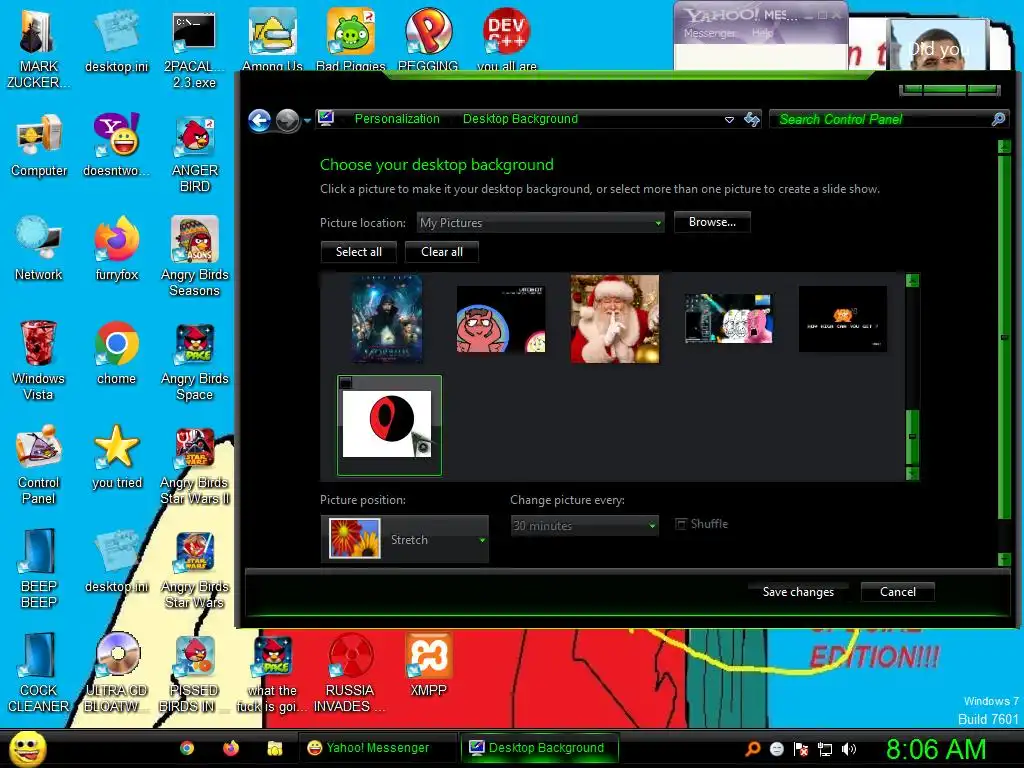Click the window's scroll-down arrow
1024x768 pixels.
[x=1004, y=558]
